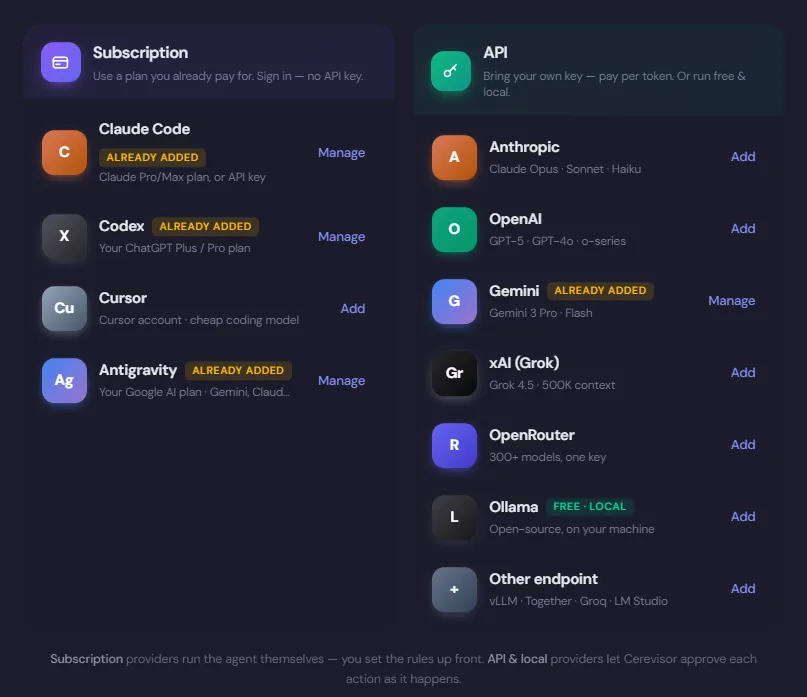Screen dimensions: 807x697
Task: Click 'Gemini 3 Pro · Flash' text
Action: pos(541,313)
